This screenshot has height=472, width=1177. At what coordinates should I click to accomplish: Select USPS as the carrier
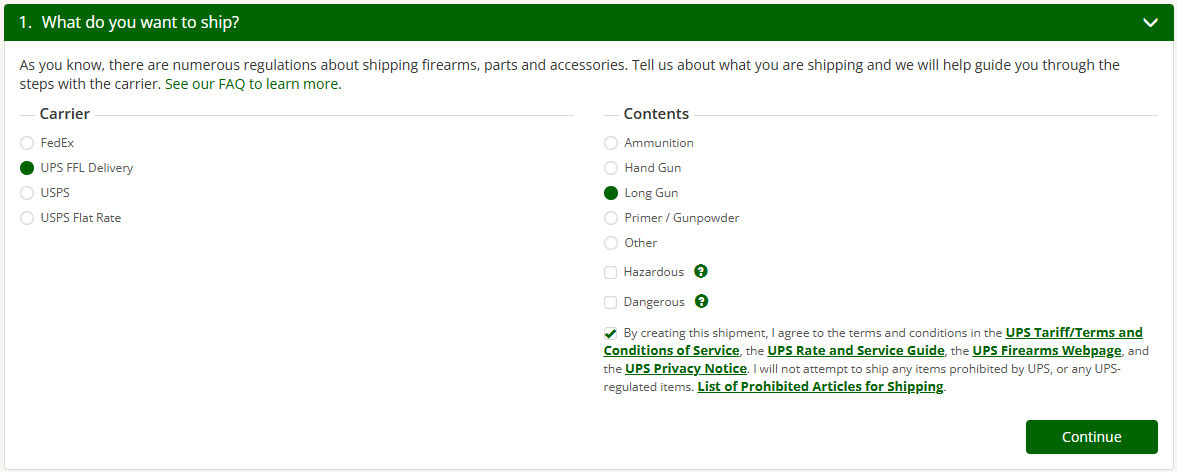27,193
